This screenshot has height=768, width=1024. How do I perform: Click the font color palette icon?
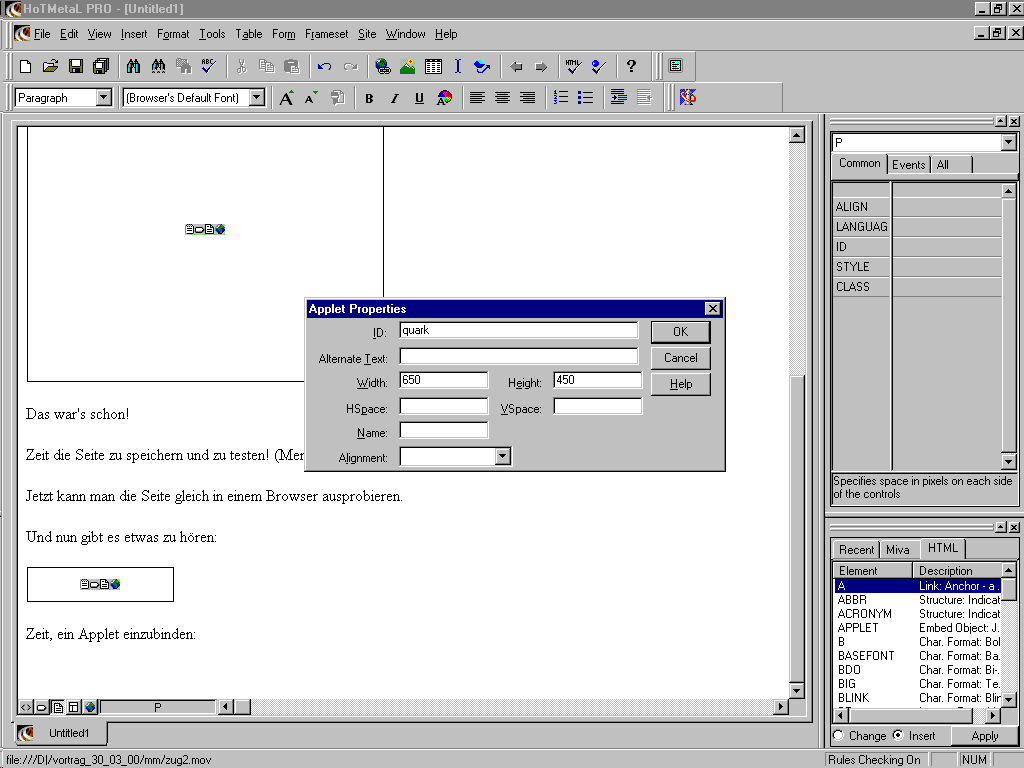coord(445,98)
